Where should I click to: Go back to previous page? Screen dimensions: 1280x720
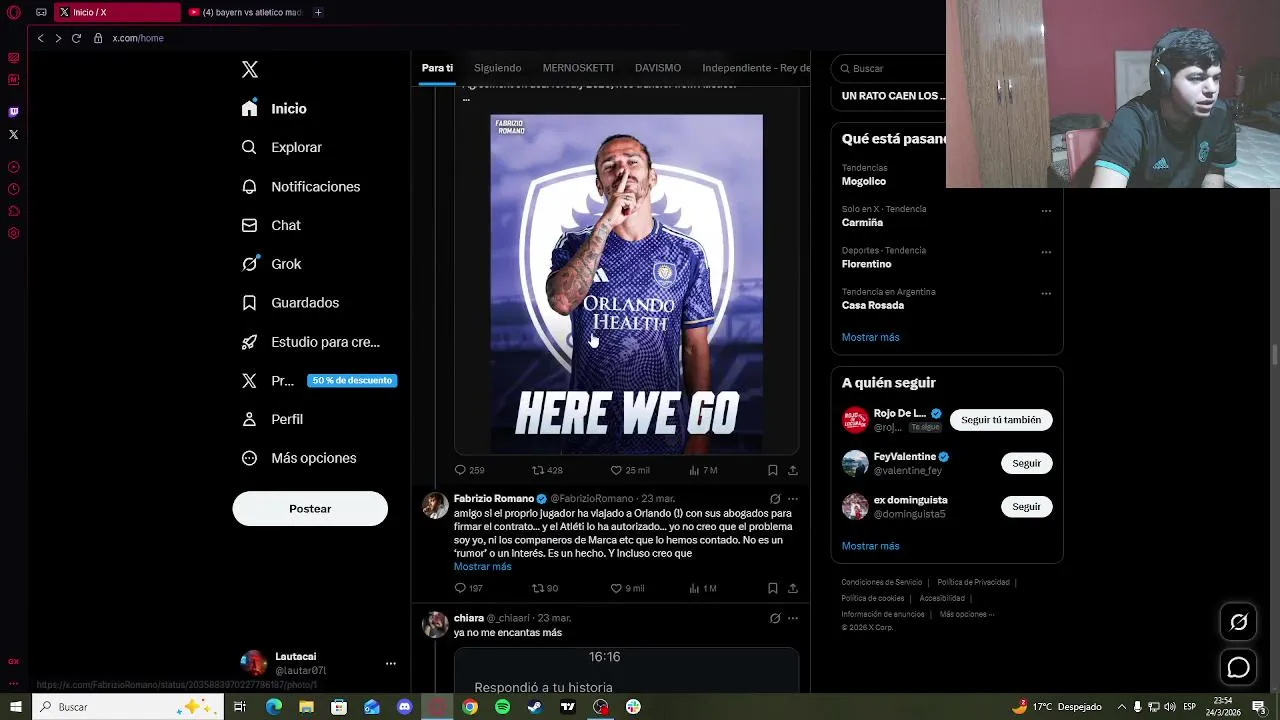coord(40,38)
